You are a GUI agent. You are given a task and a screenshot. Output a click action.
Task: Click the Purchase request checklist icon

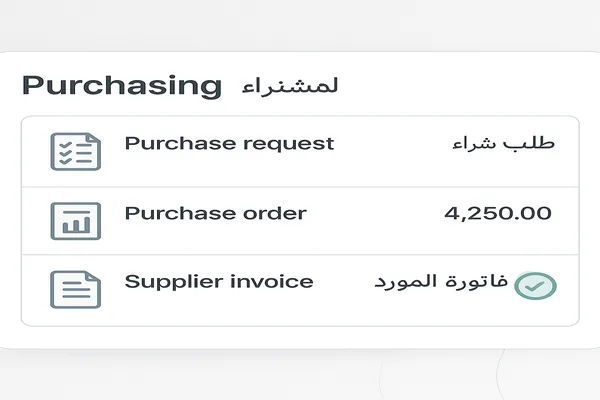click(x=76, y=151)
